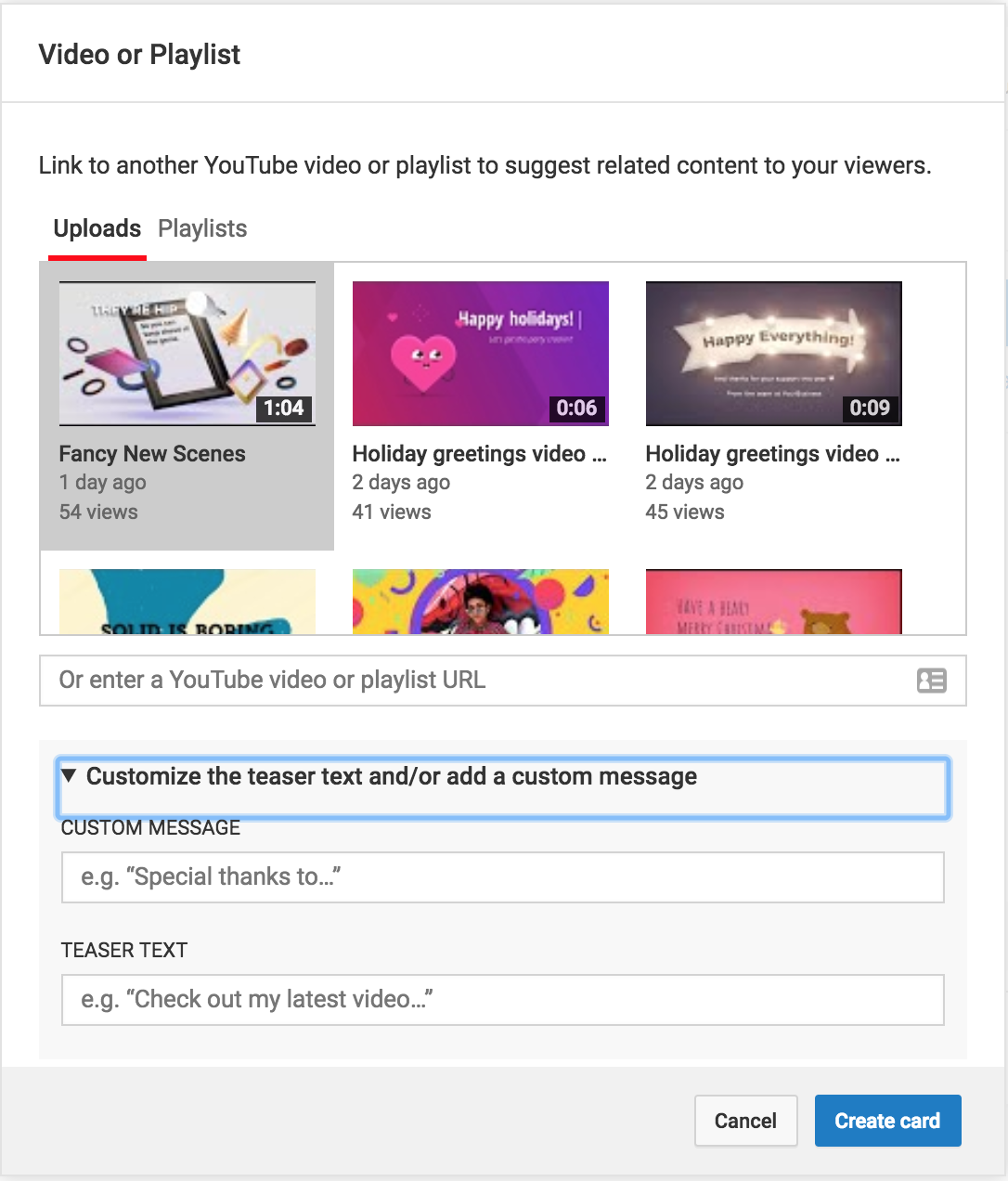Click the "Fancy New Scenes" title text

(151, 454)
